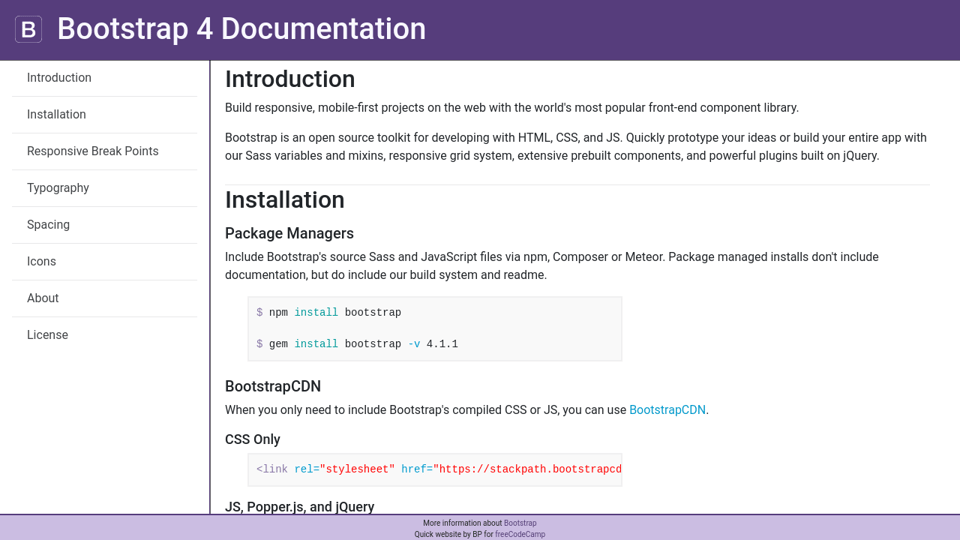This screenshot has height=540, width=960.
Task: Visit the freeCodeCamp footer link
Action: 520,534
